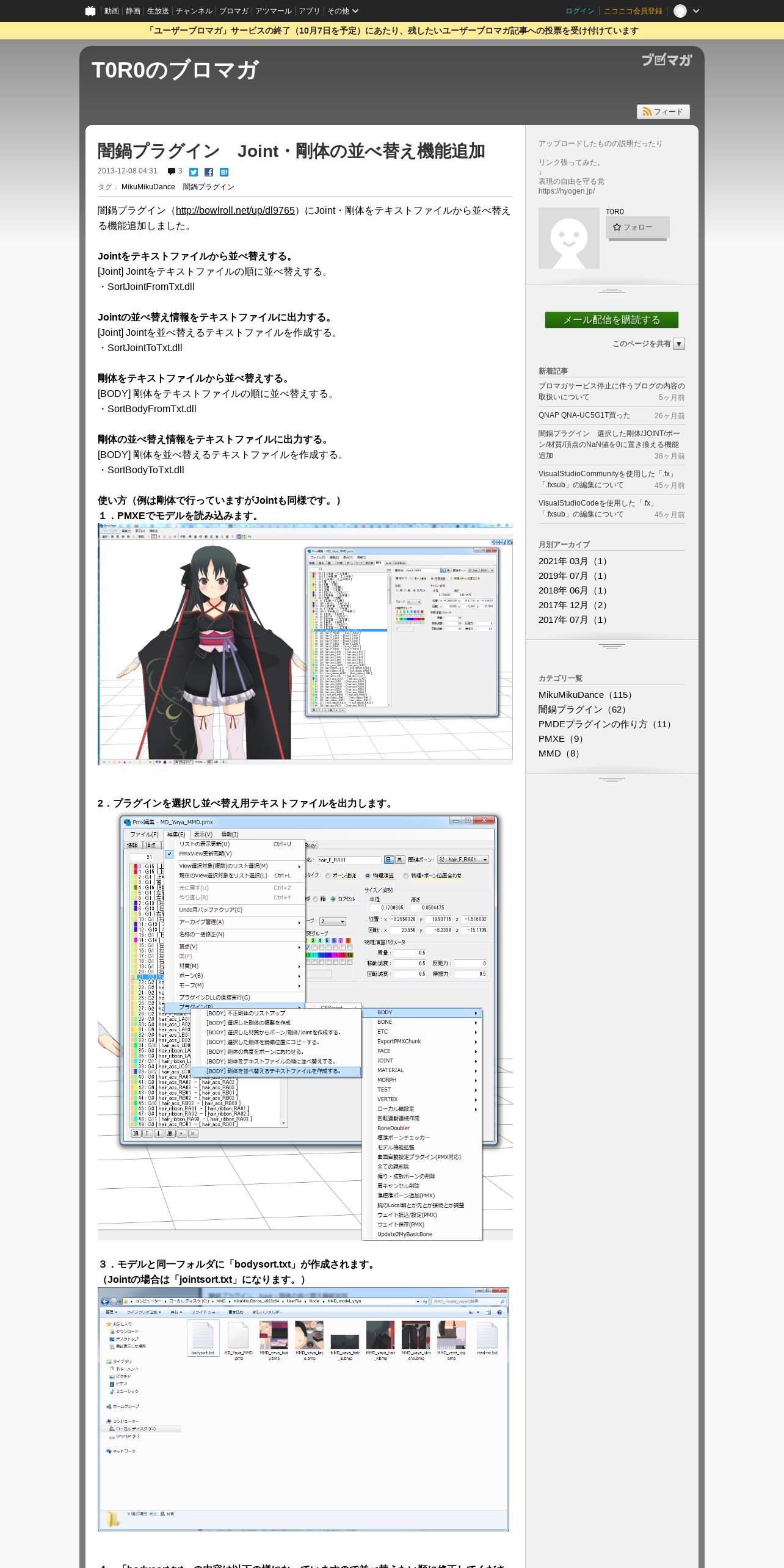Viewport: 784px width, 1568px height.
Task: Open category 闇鍋プラグイン（62）
Action: pos(584,710)
